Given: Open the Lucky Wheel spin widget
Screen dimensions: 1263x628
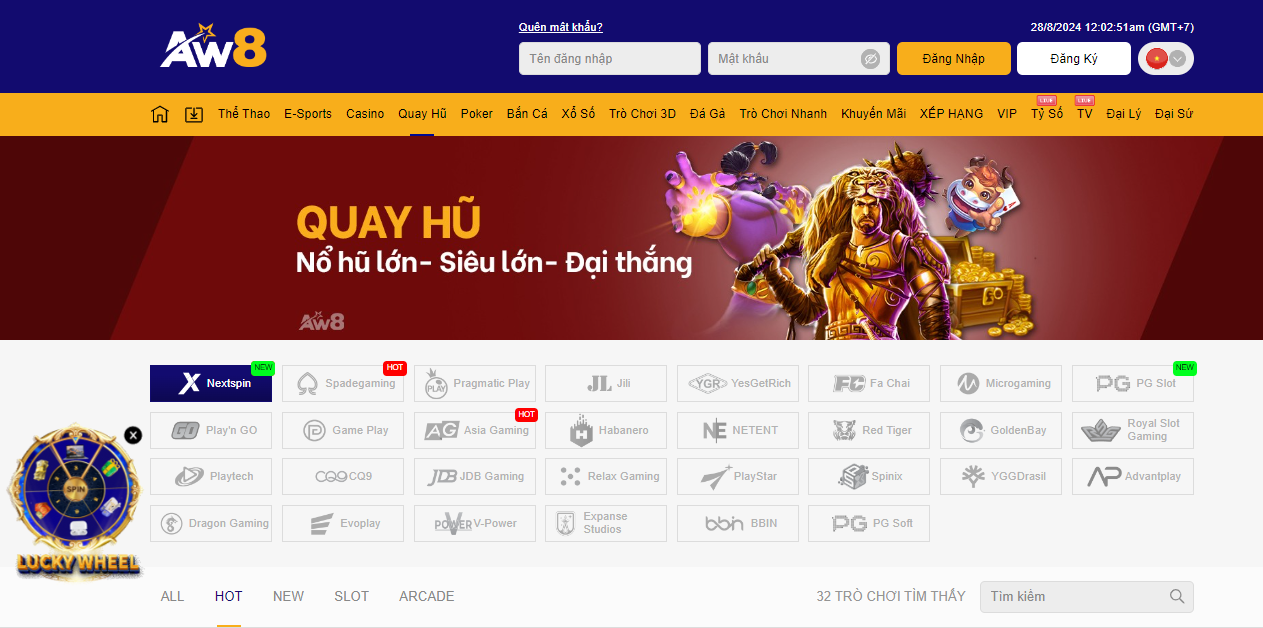Looking at the screenshot, I should 76,503.
